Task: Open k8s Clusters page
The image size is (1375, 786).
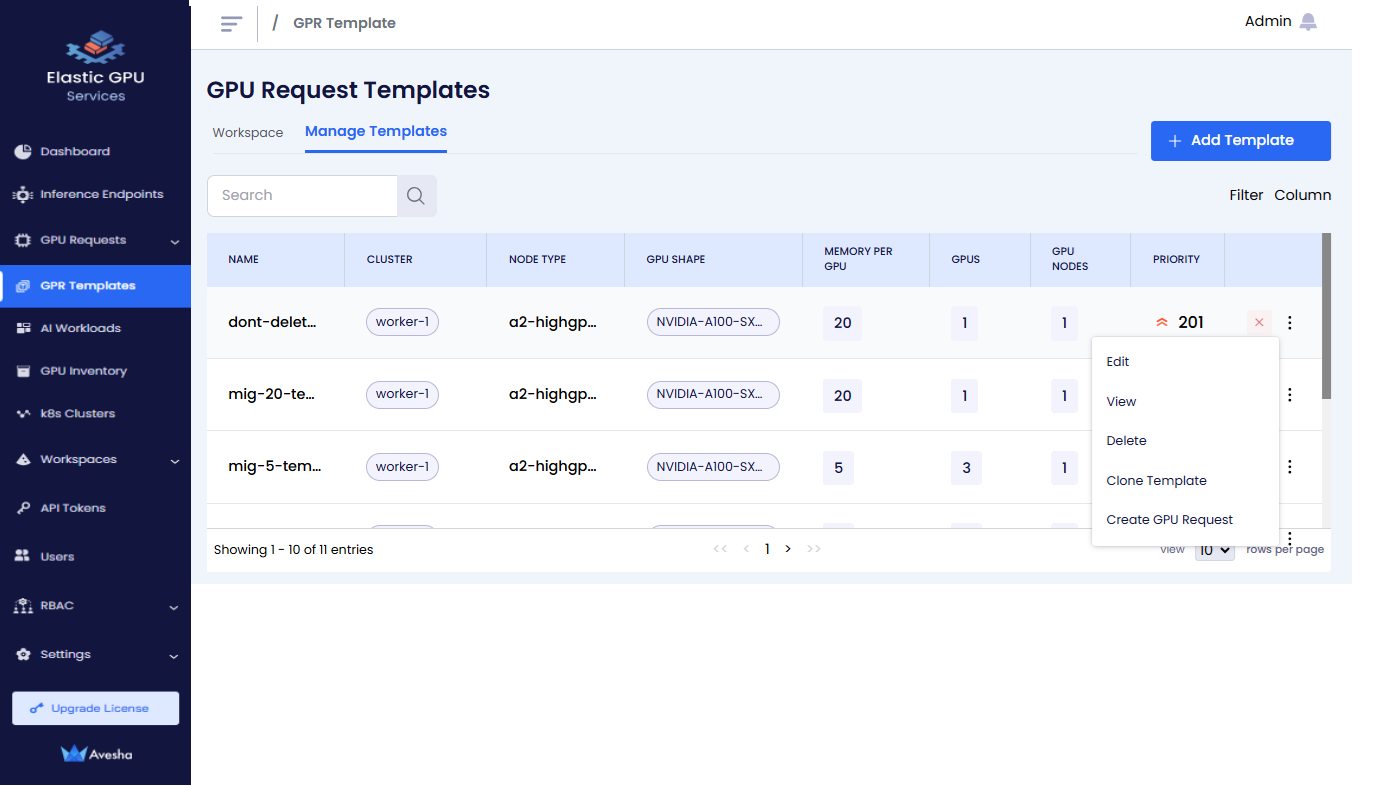Action: tap(77, 414)
